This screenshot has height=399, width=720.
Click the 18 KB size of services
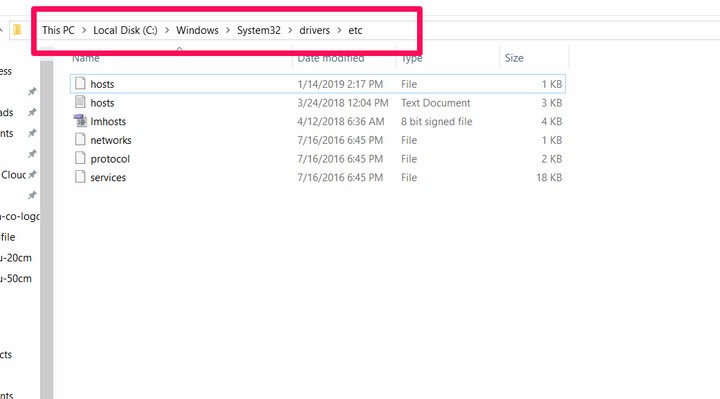549,177
